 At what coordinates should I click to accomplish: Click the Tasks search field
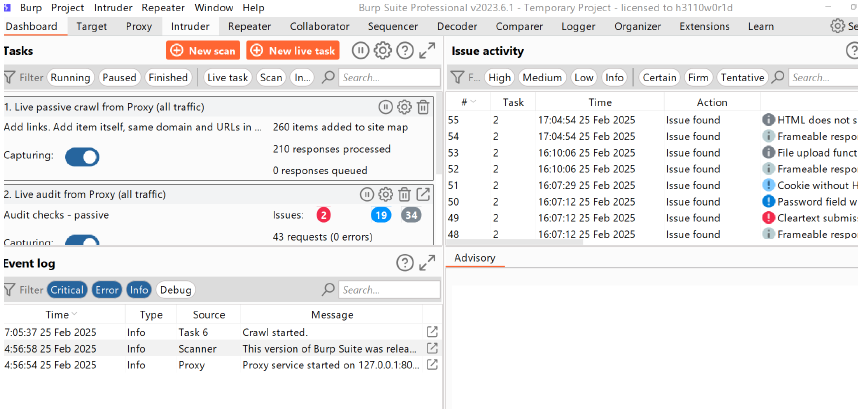tap(390, 78)
